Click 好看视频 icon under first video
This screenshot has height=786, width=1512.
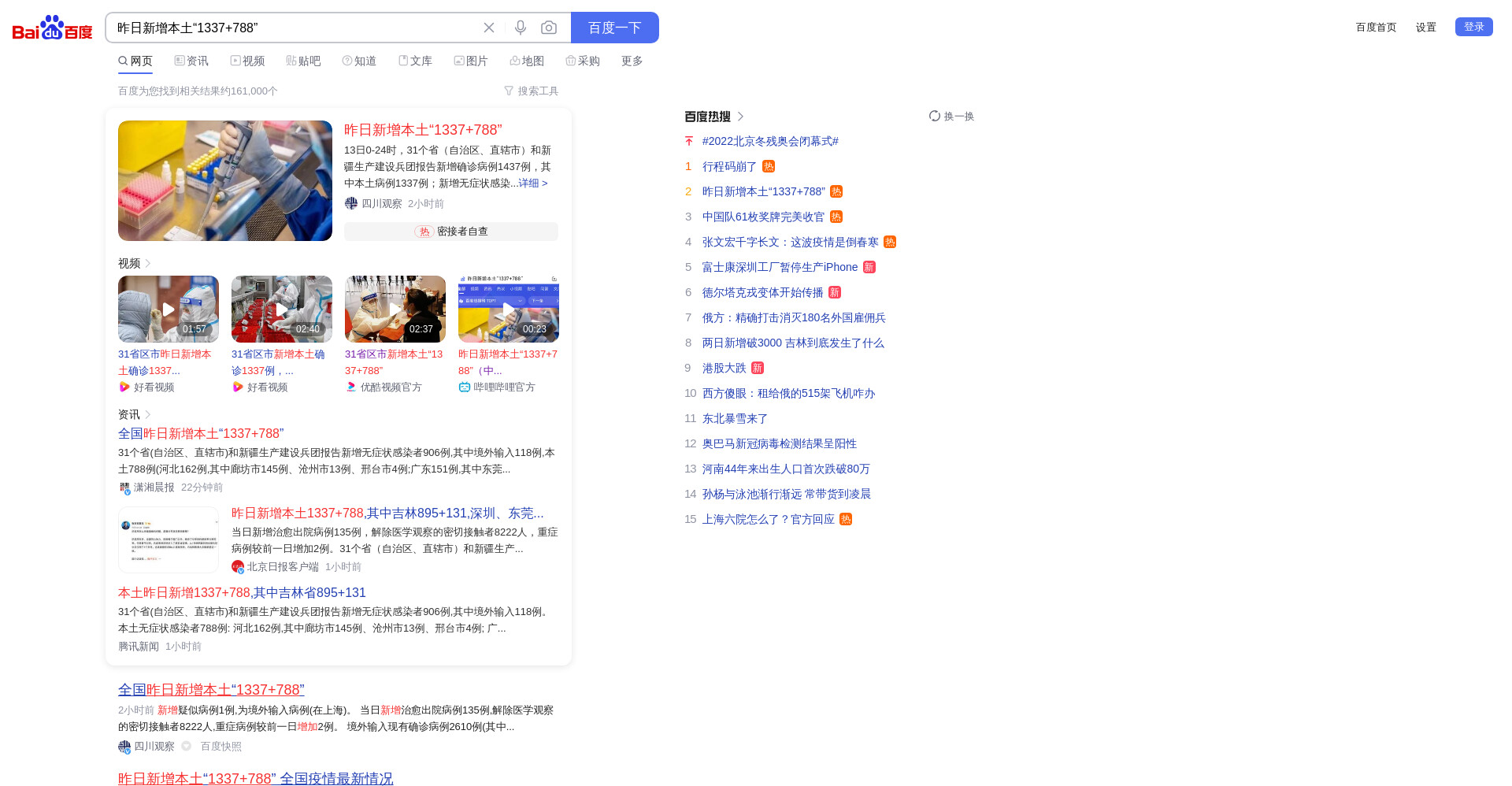(x=124, y=387)
